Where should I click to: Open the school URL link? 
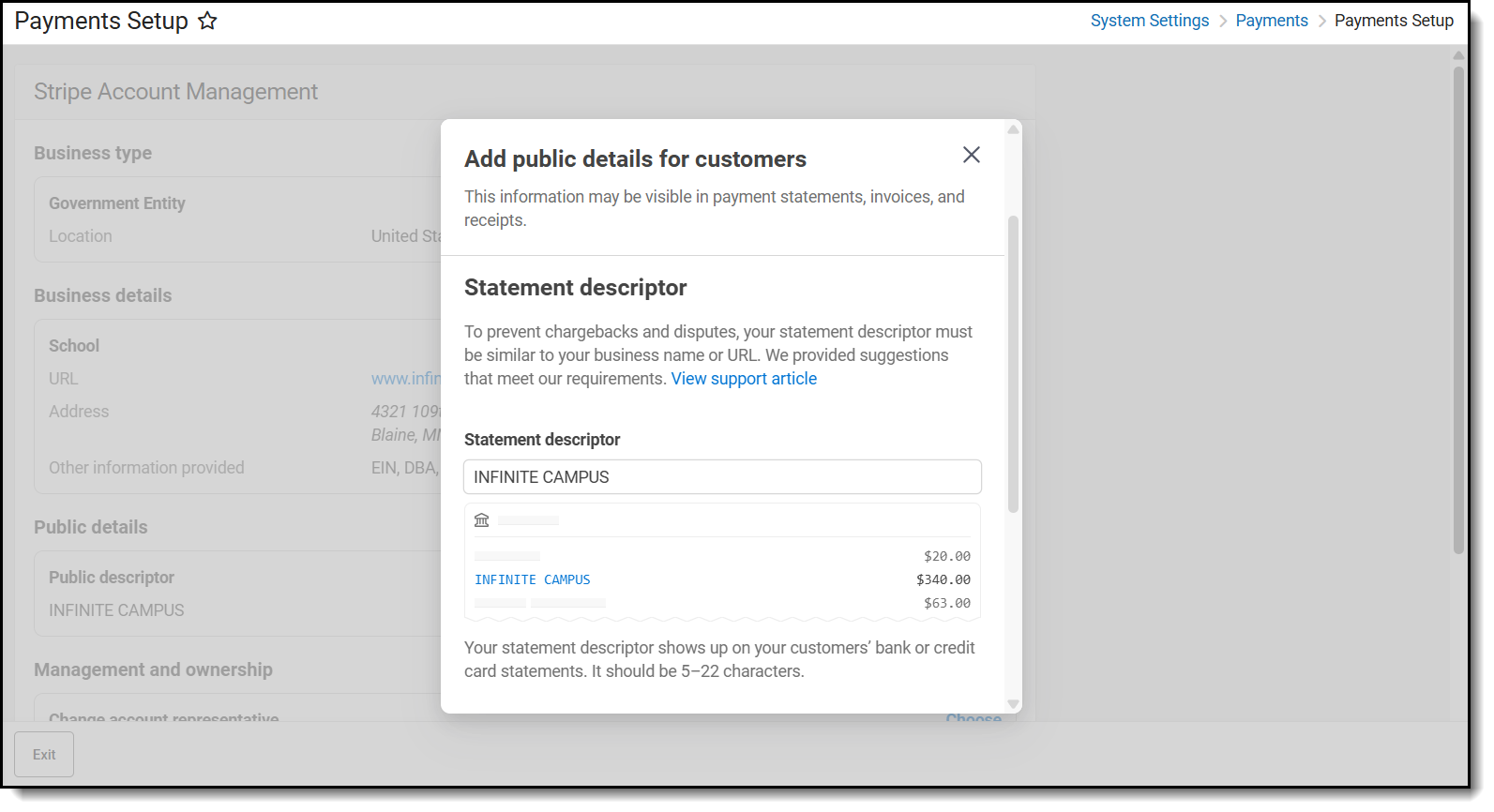pyautogui.click(x=405, y=379)
